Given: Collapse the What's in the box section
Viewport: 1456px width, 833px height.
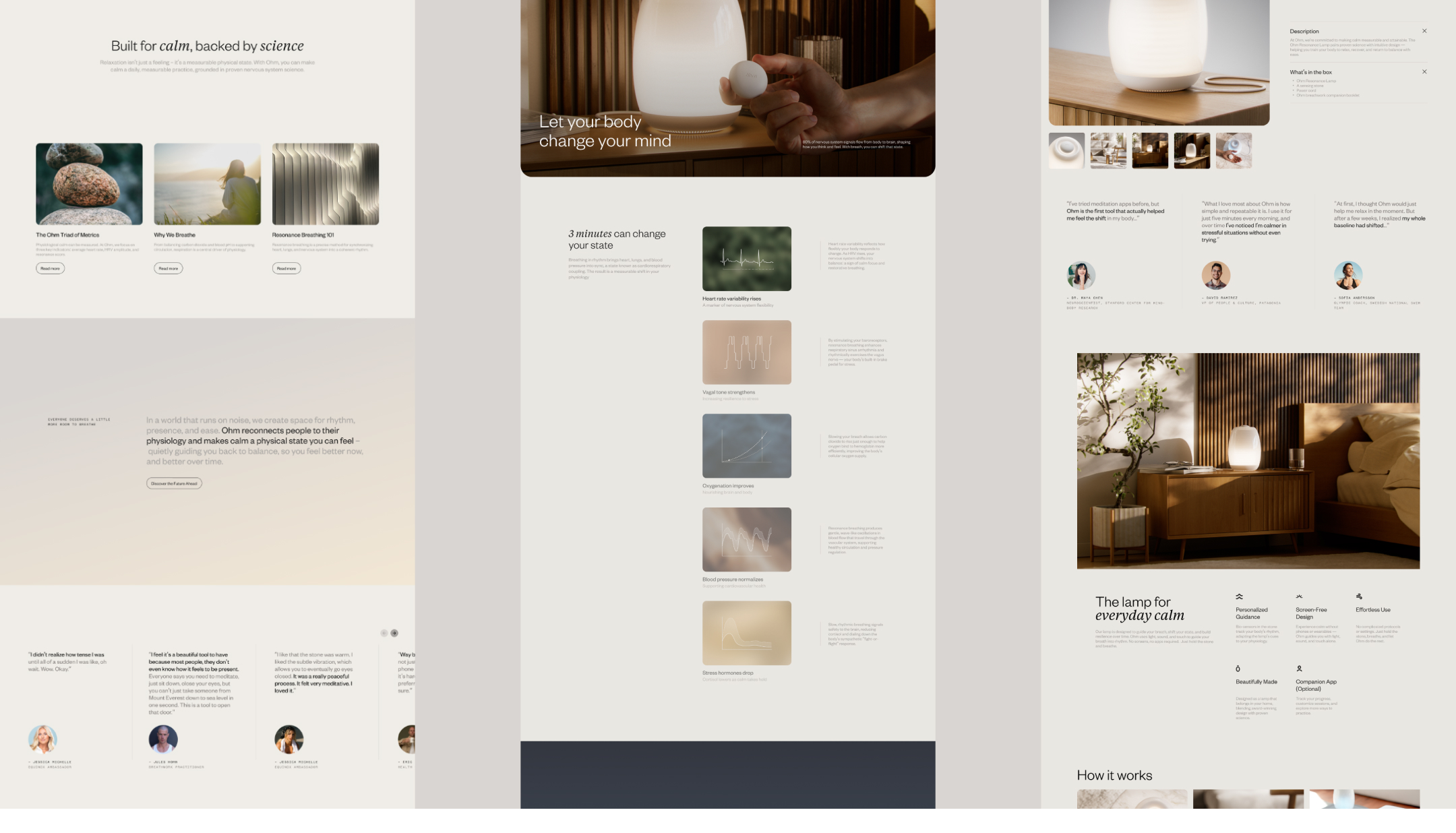Looking at the screenshot, I should click(1424, 71).
